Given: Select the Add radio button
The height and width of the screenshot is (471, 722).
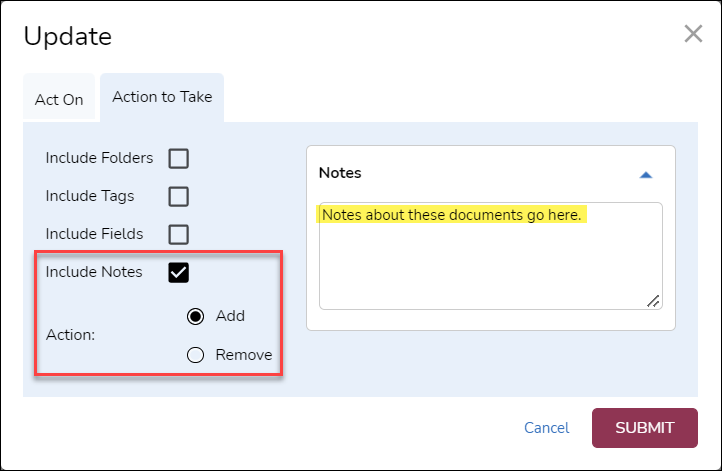Looking at the screenshot, I should tap(196, 316).
